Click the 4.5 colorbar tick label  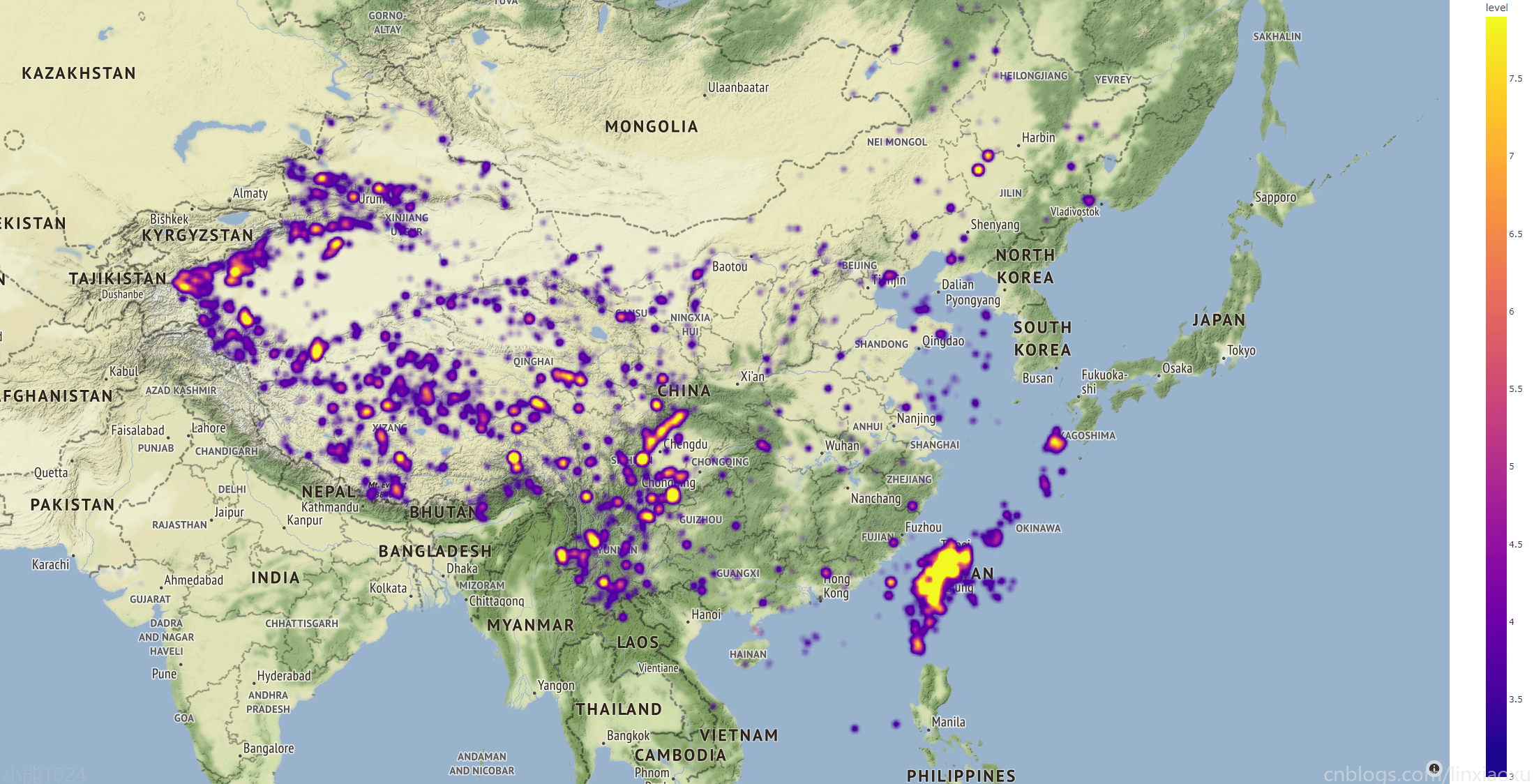pos(1516,545)
